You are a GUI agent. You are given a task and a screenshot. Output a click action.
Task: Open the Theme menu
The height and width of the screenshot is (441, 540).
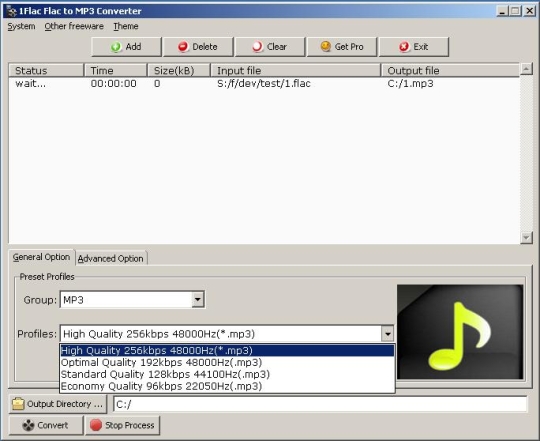click(126, 27)
